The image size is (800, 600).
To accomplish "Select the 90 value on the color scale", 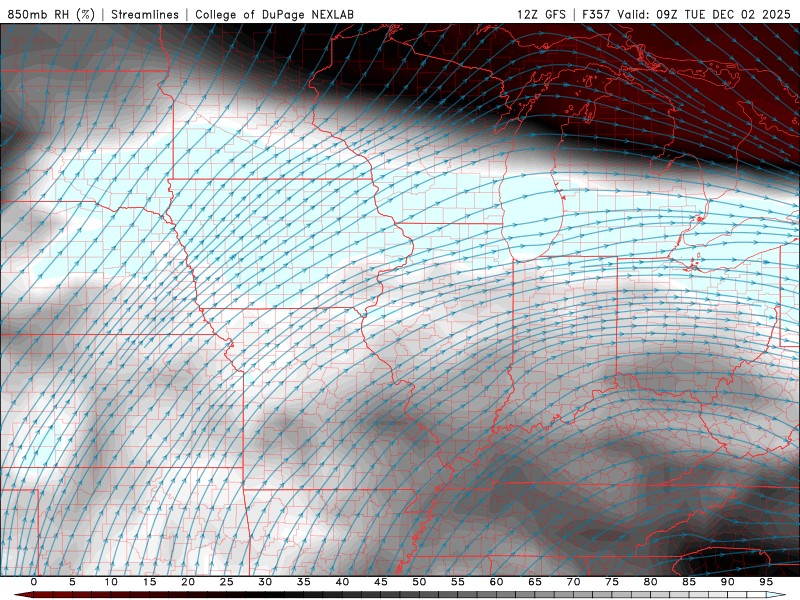I will pyautogui.click(x=727, y=582).
